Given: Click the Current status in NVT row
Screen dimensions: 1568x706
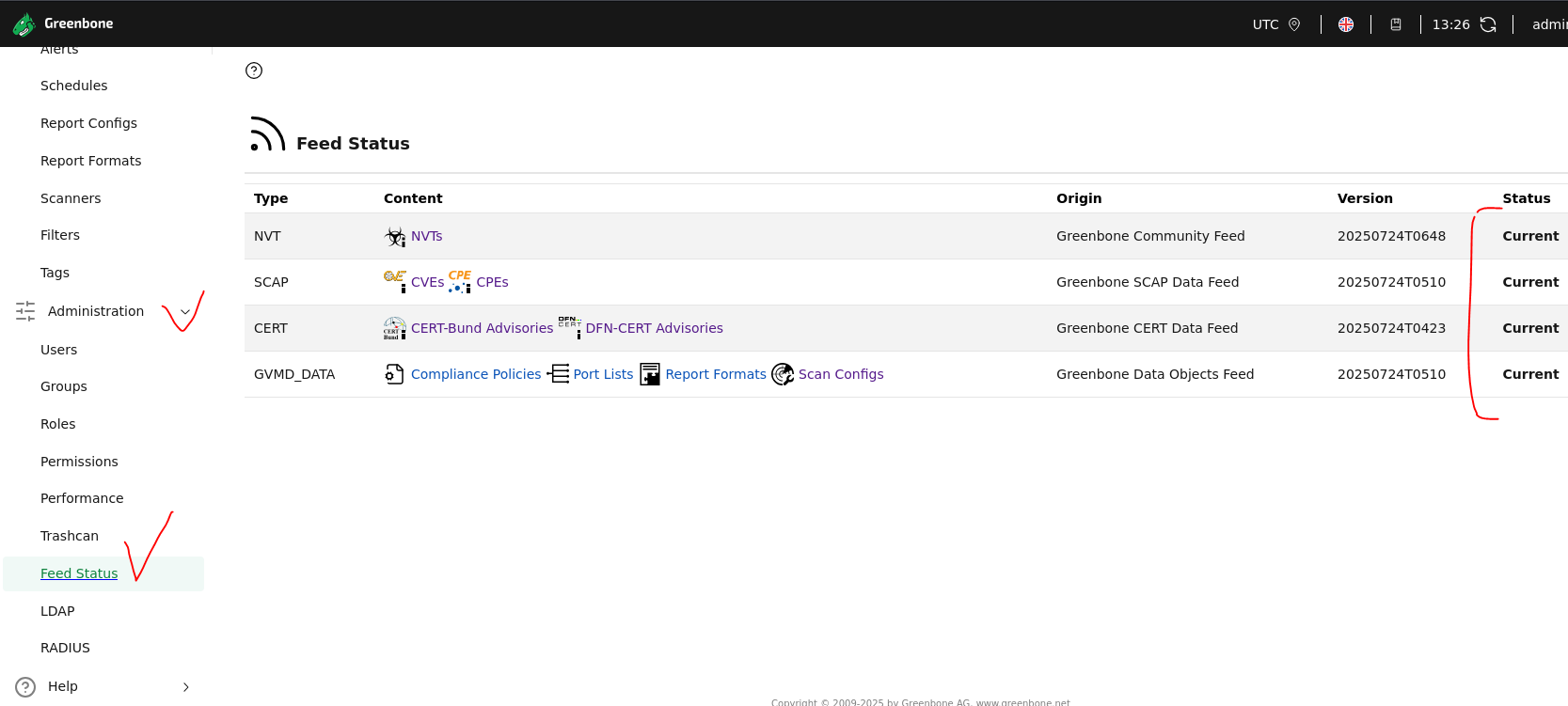Looking at the screenshot, I should (x=1530, y=236).
